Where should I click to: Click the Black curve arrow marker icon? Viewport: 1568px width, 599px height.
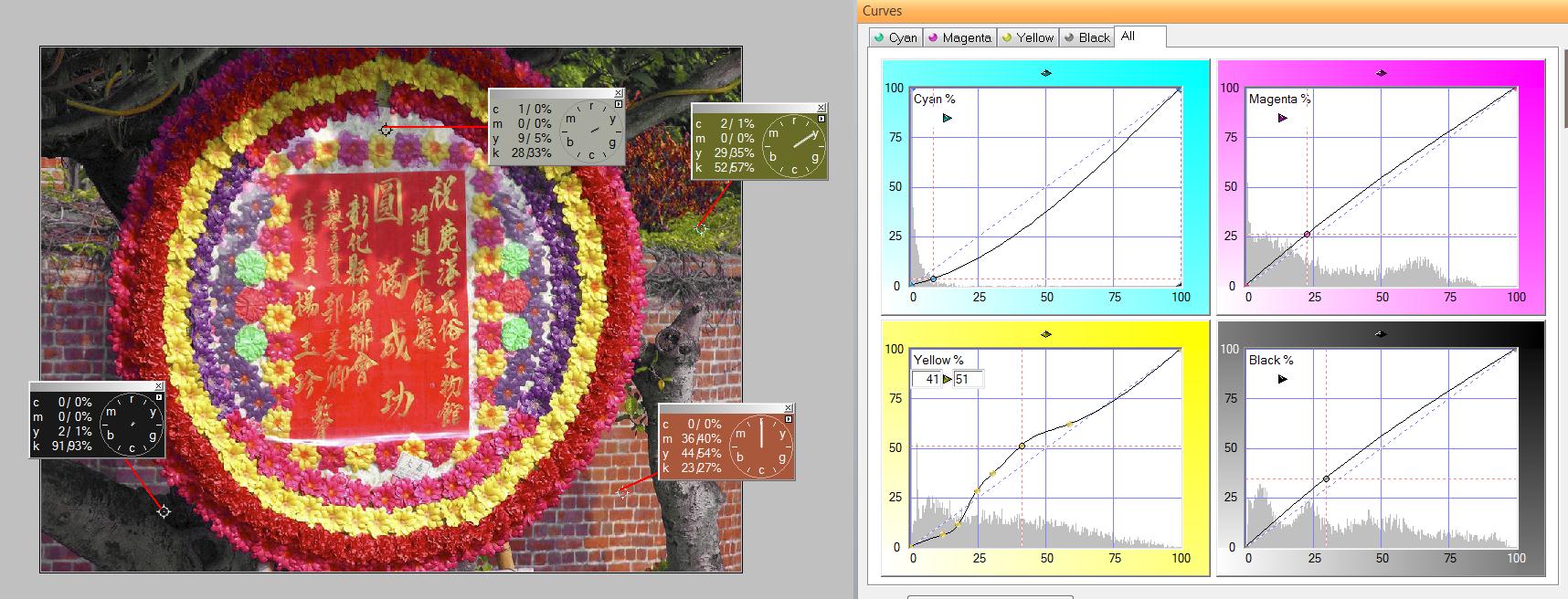click(x=1282, y=379)
